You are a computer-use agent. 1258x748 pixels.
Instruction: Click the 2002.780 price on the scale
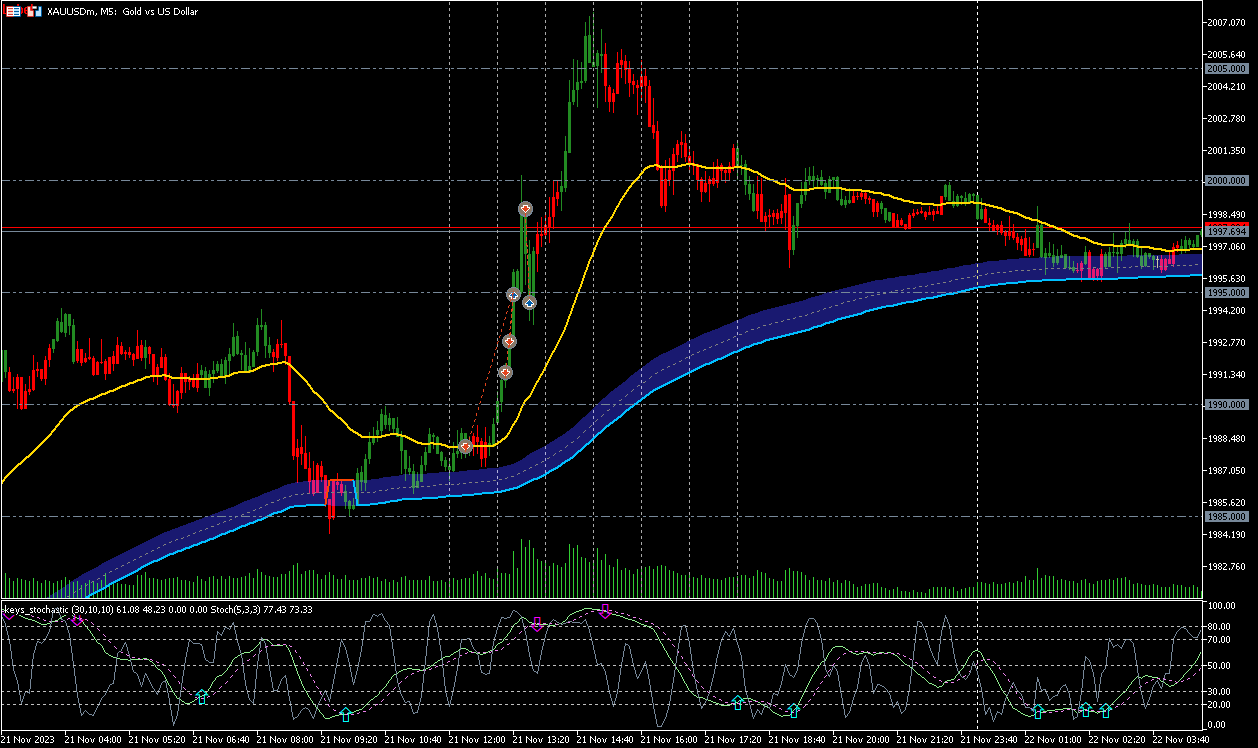pos(1226,118)
